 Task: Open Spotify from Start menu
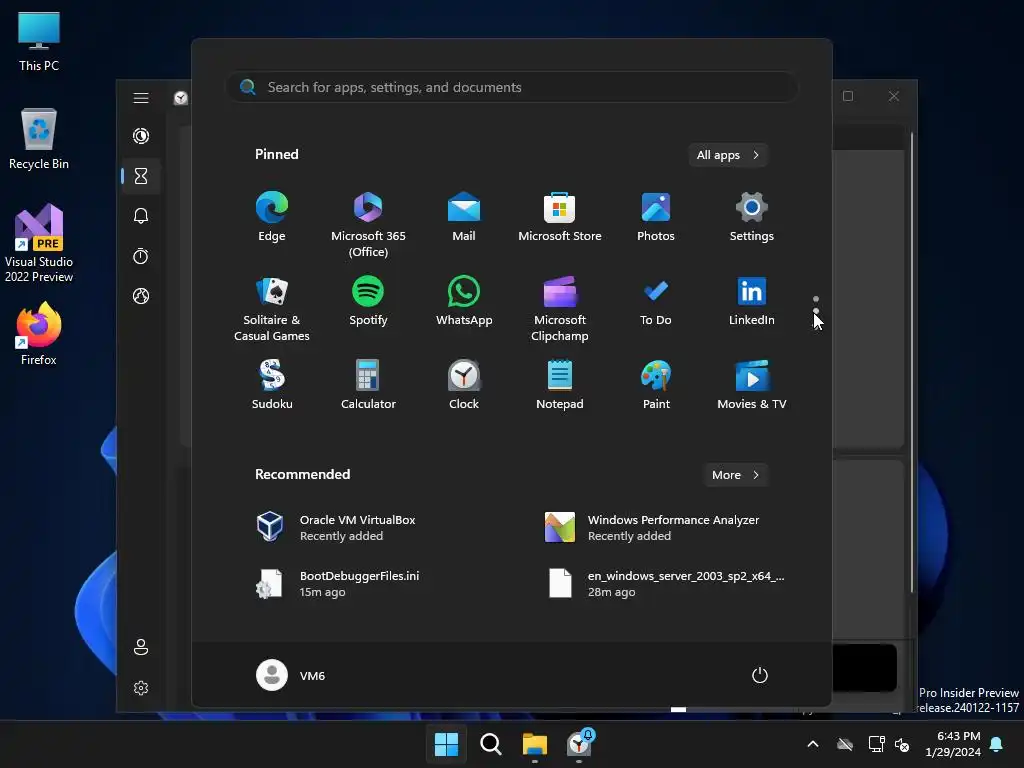368,301
